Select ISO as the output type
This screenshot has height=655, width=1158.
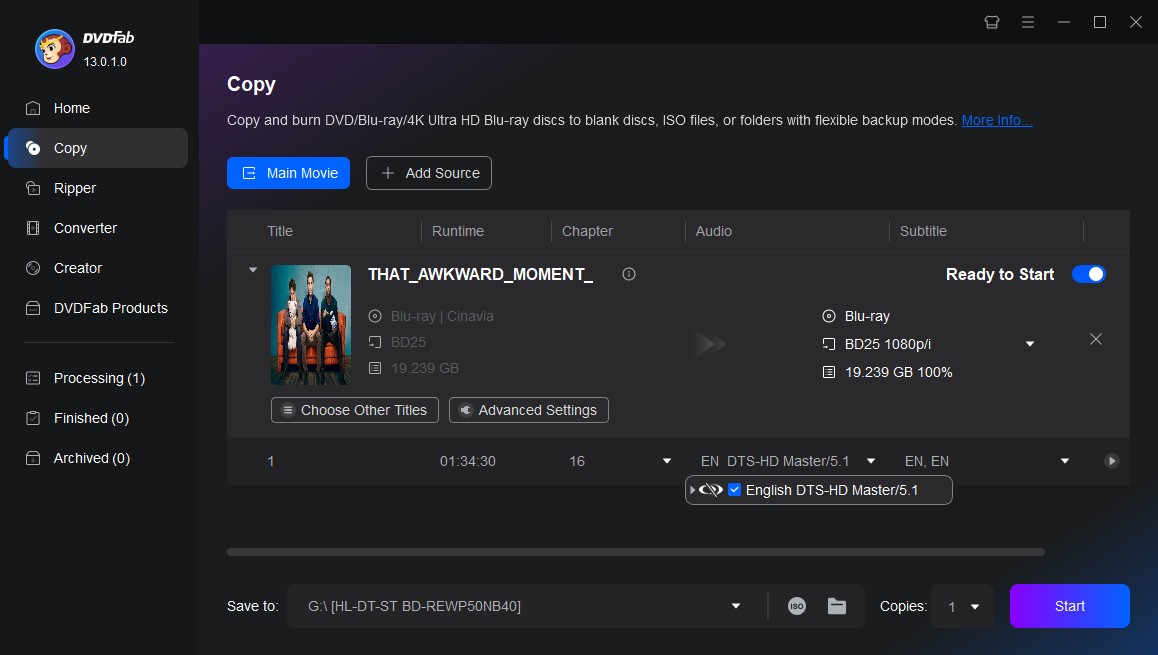[x=796, y=605]
